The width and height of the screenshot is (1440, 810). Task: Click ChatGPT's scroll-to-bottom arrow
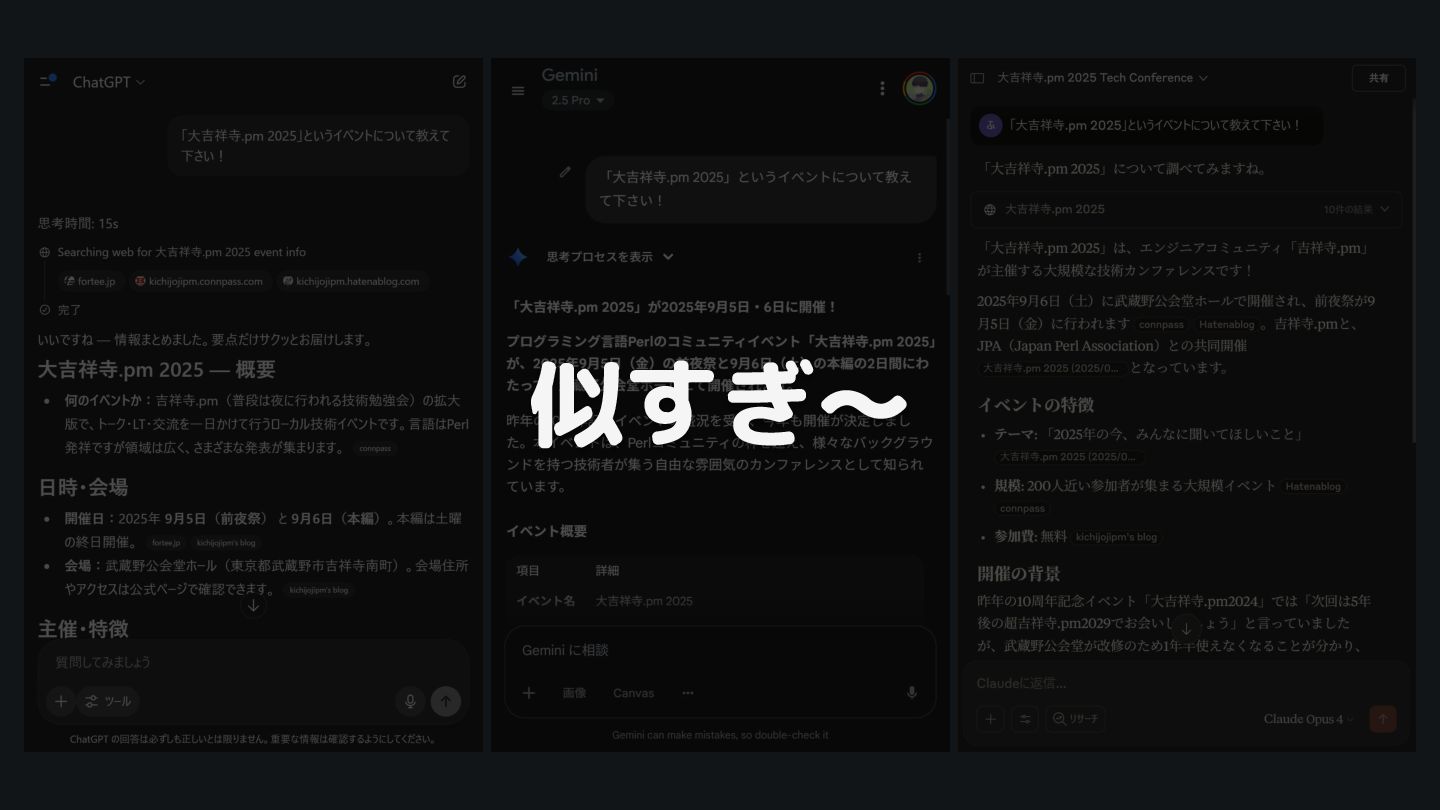253,606
